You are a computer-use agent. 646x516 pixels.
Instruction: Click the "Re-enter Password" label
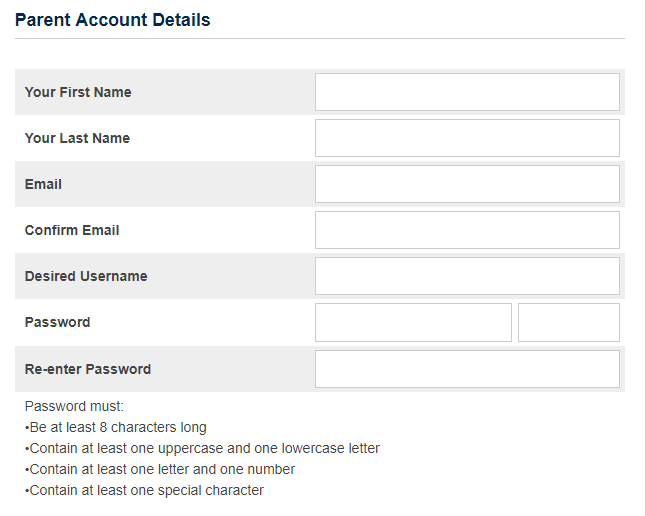tap(88, 369)
